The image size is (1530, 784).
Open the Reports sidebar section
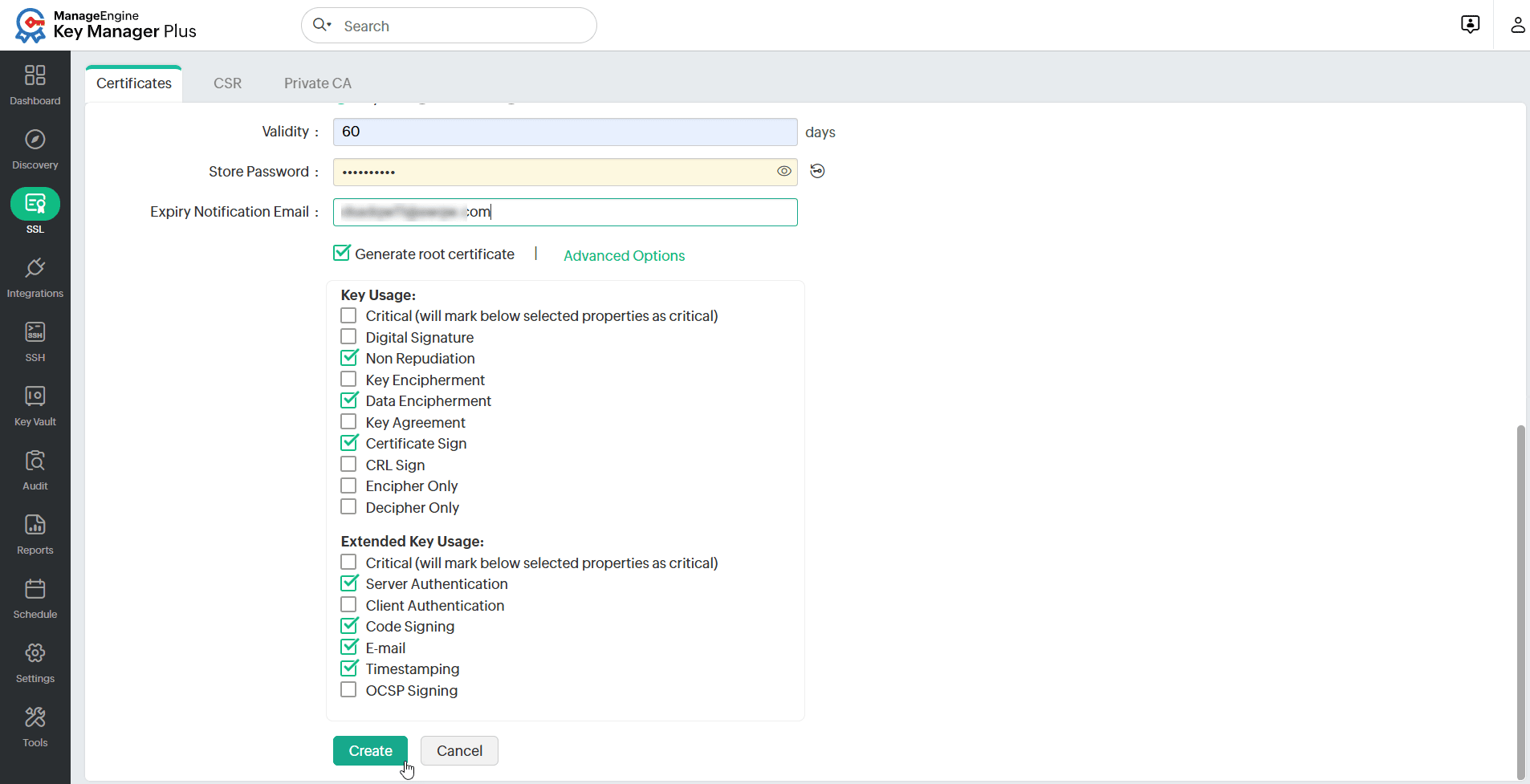point(35,534)
